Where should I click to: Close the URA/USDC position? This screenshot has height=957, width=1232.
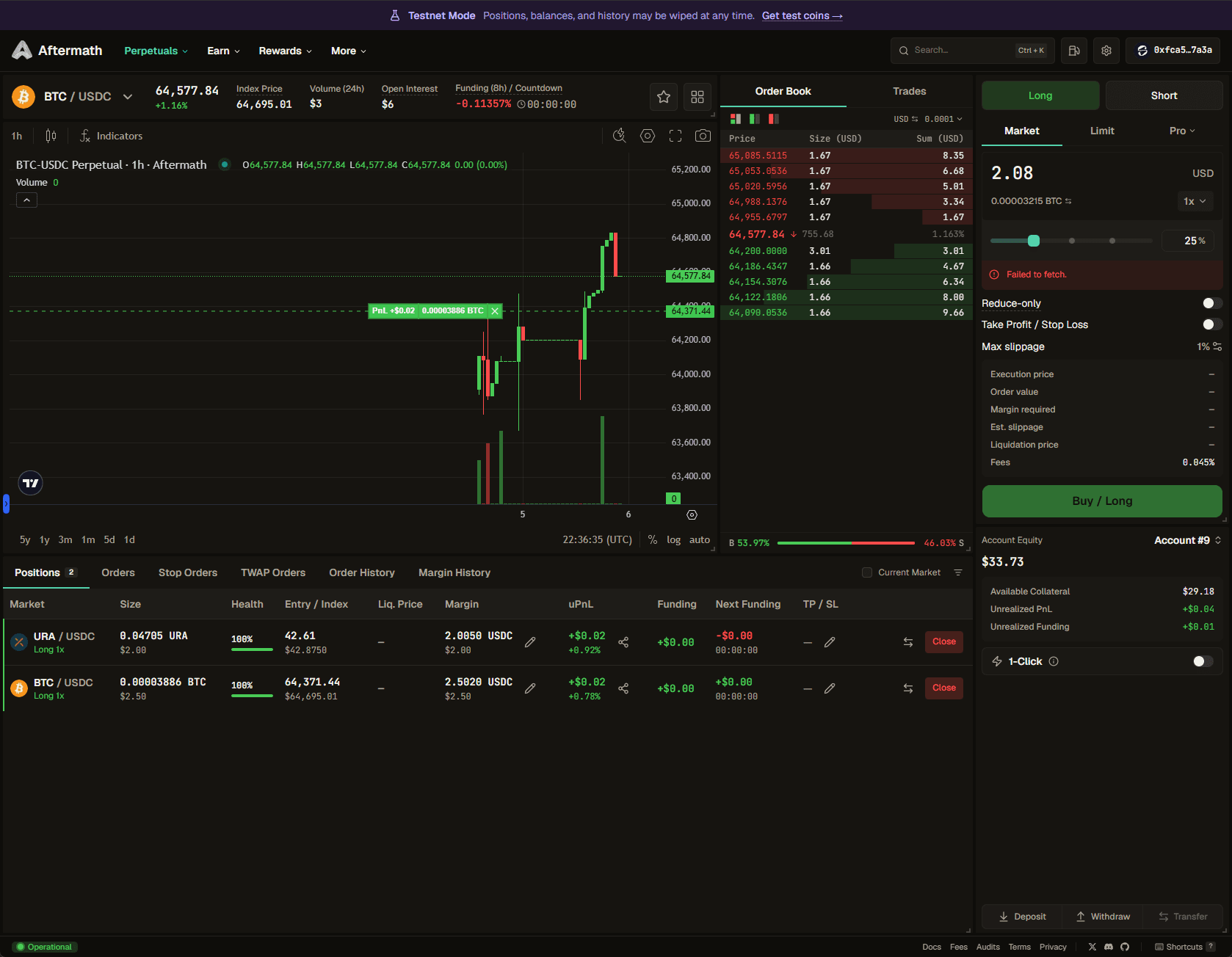[x=944, y=641]
